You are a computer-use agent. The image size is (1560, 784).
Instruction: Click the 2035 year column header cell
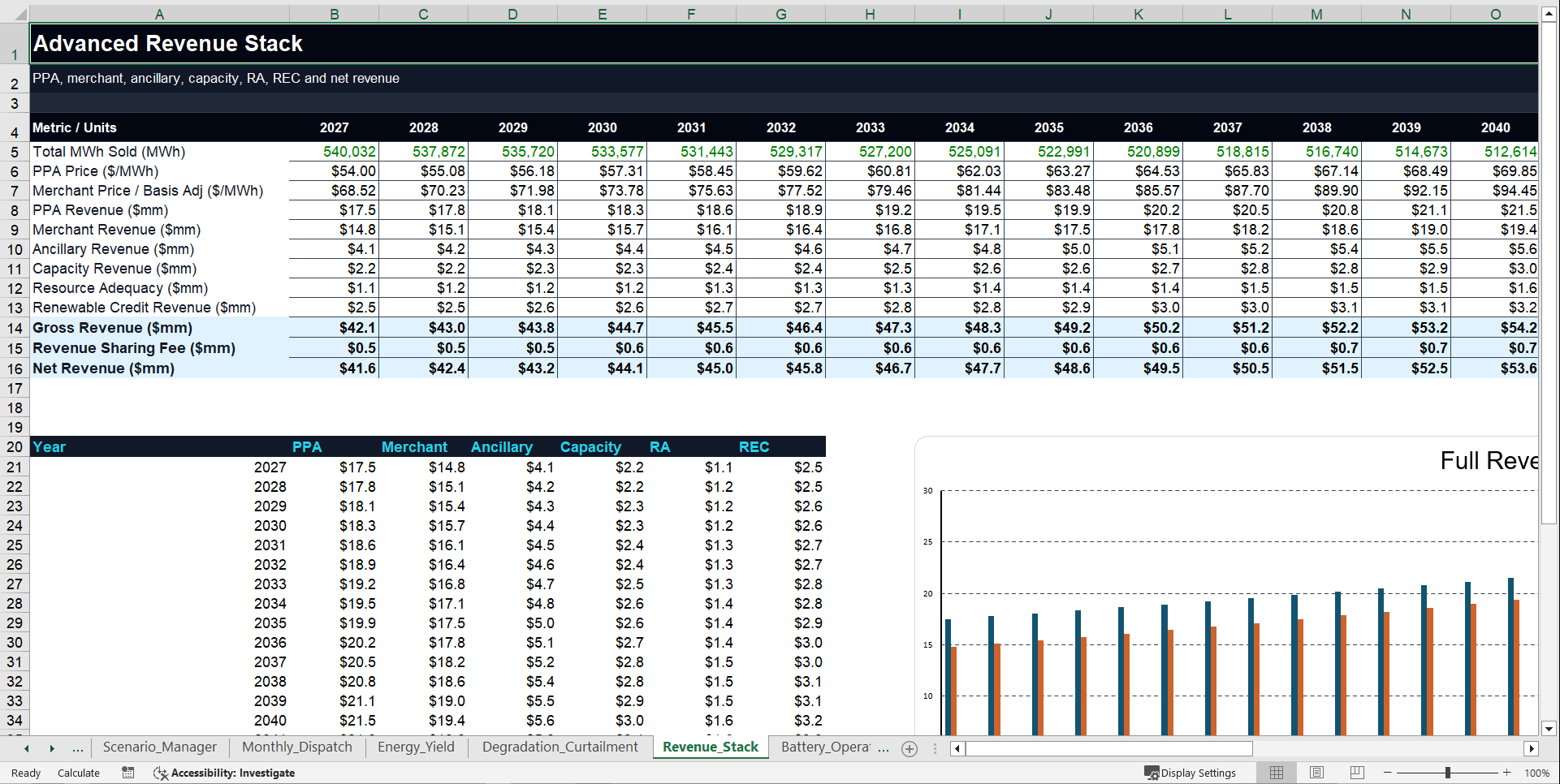click(x=1048, y=127)
